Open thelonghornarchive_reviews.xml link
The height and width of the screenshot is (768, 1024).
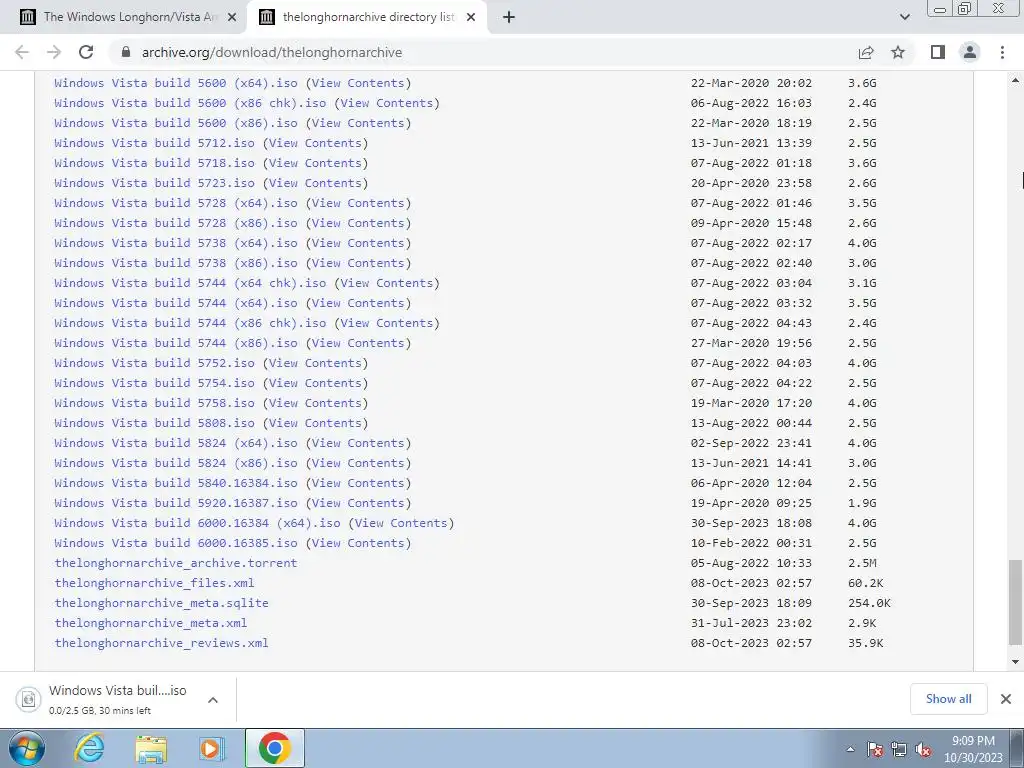click(x=161, y=643)
